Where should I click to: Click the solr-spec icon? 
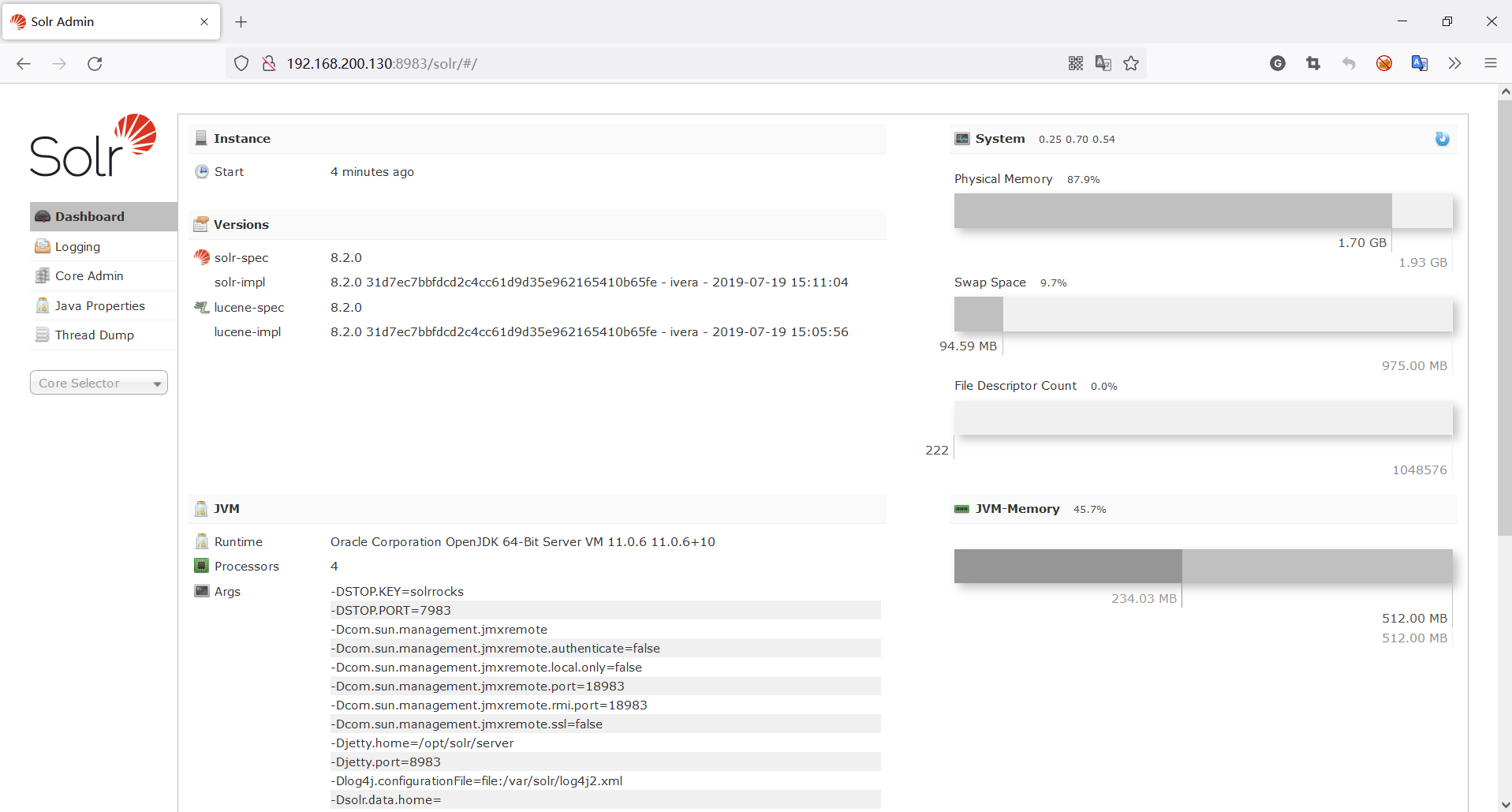click(202, 257)
